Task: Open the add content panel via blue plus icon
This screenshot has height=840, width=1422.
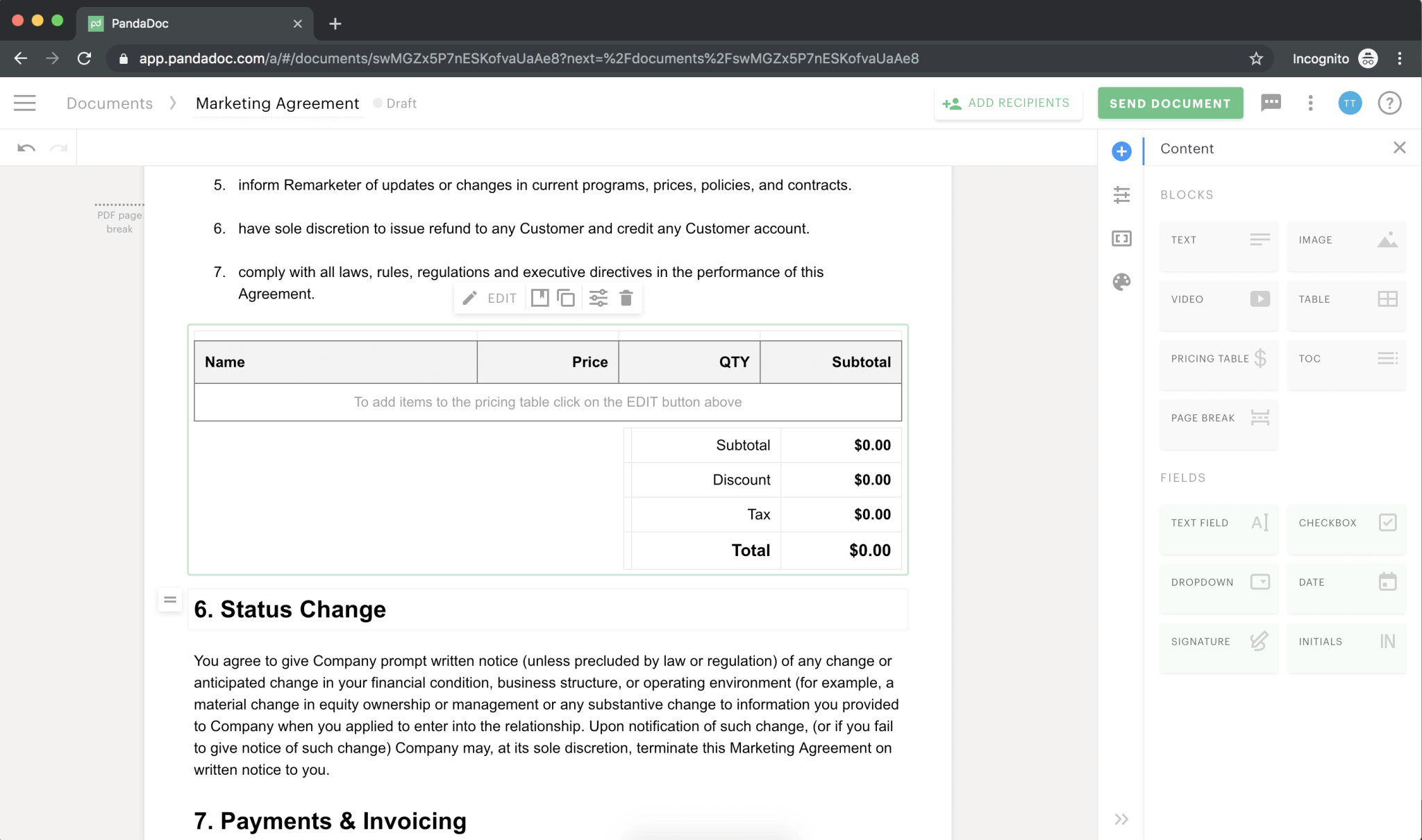Action: tap(1121, 151)
